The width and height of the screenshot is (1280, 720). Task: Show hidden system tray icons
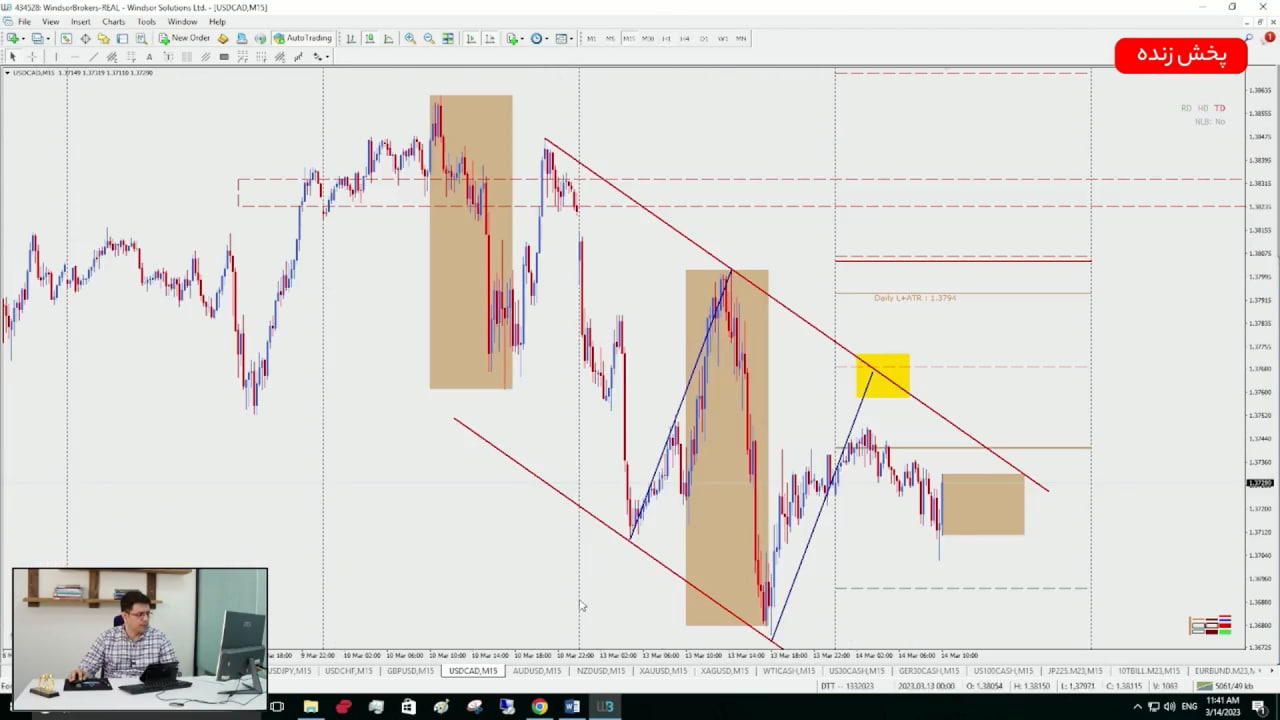[1137, 707]
